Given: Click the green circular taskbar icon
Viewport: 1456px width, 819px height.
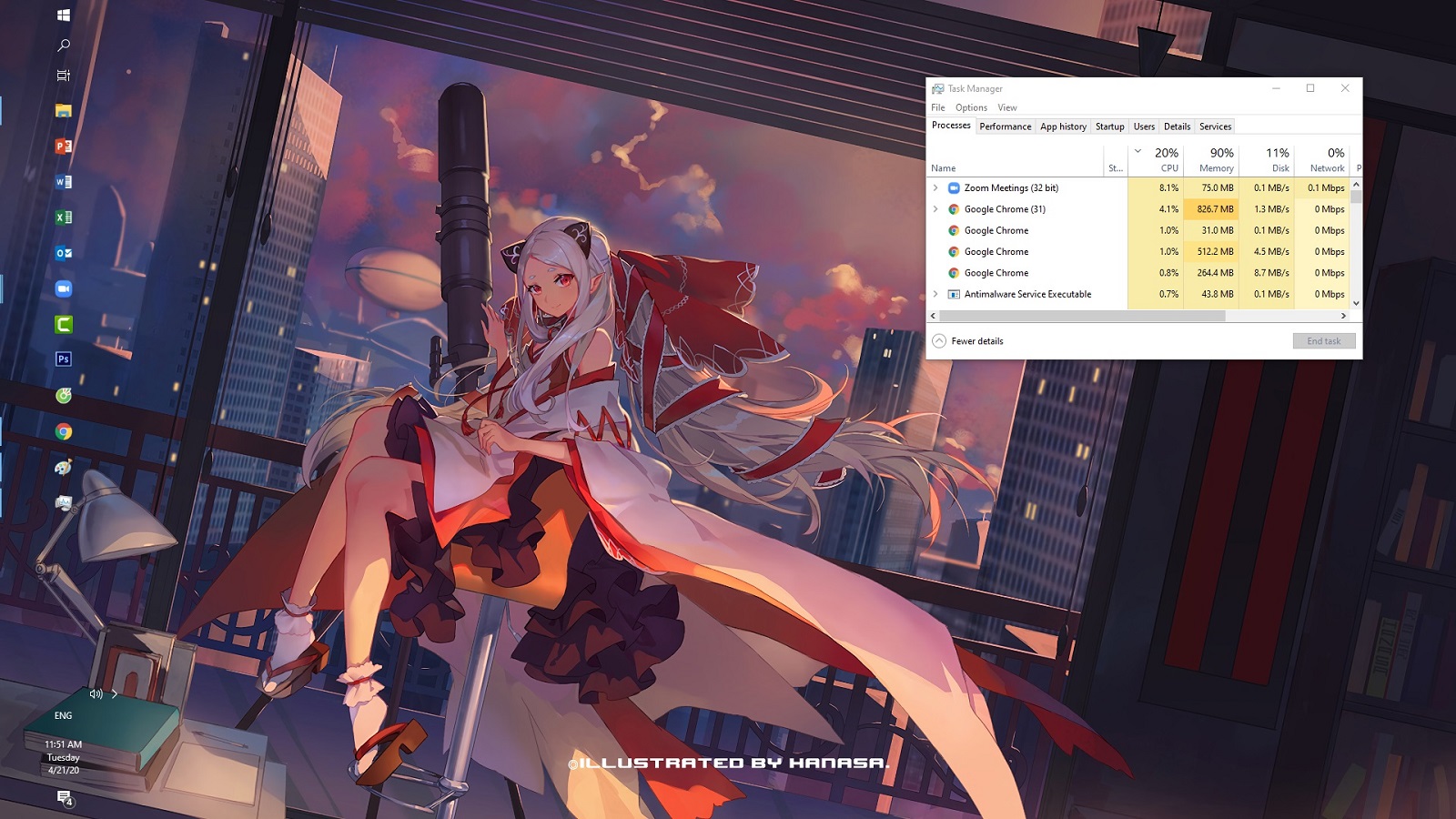Looking at the screenshot, I should pyautogui.click(x=64, y=395).
